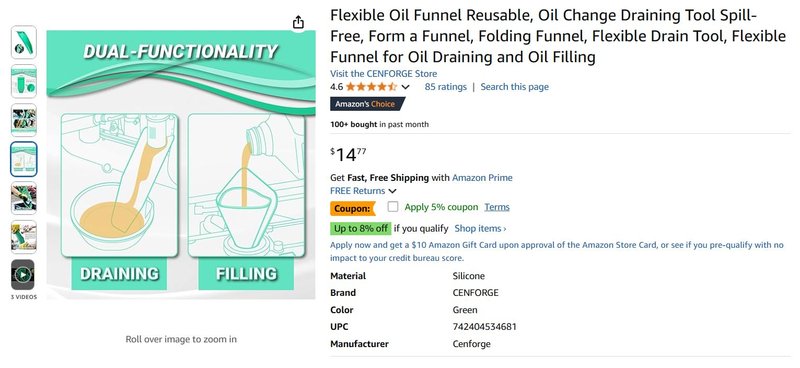The image size is (800, 368).
Task: Open the 85 ratings link
Action: (445, 87)
